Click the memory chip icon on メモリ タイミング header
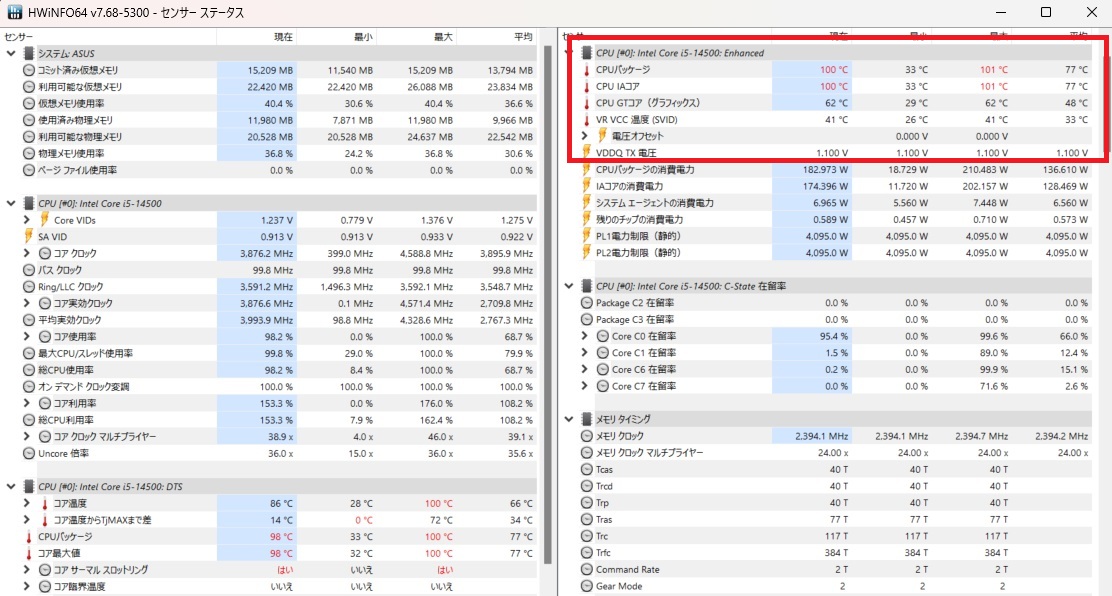 pyautogui.click(x=585, y=418)
